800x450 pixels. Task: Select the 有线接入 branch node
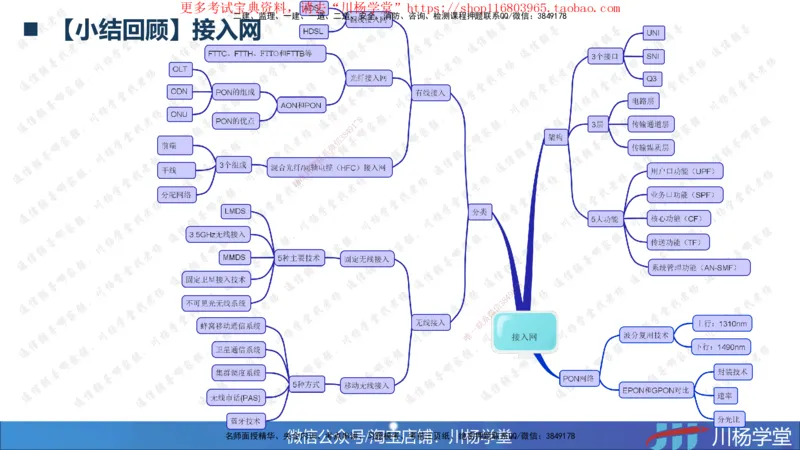click(432, 93)
